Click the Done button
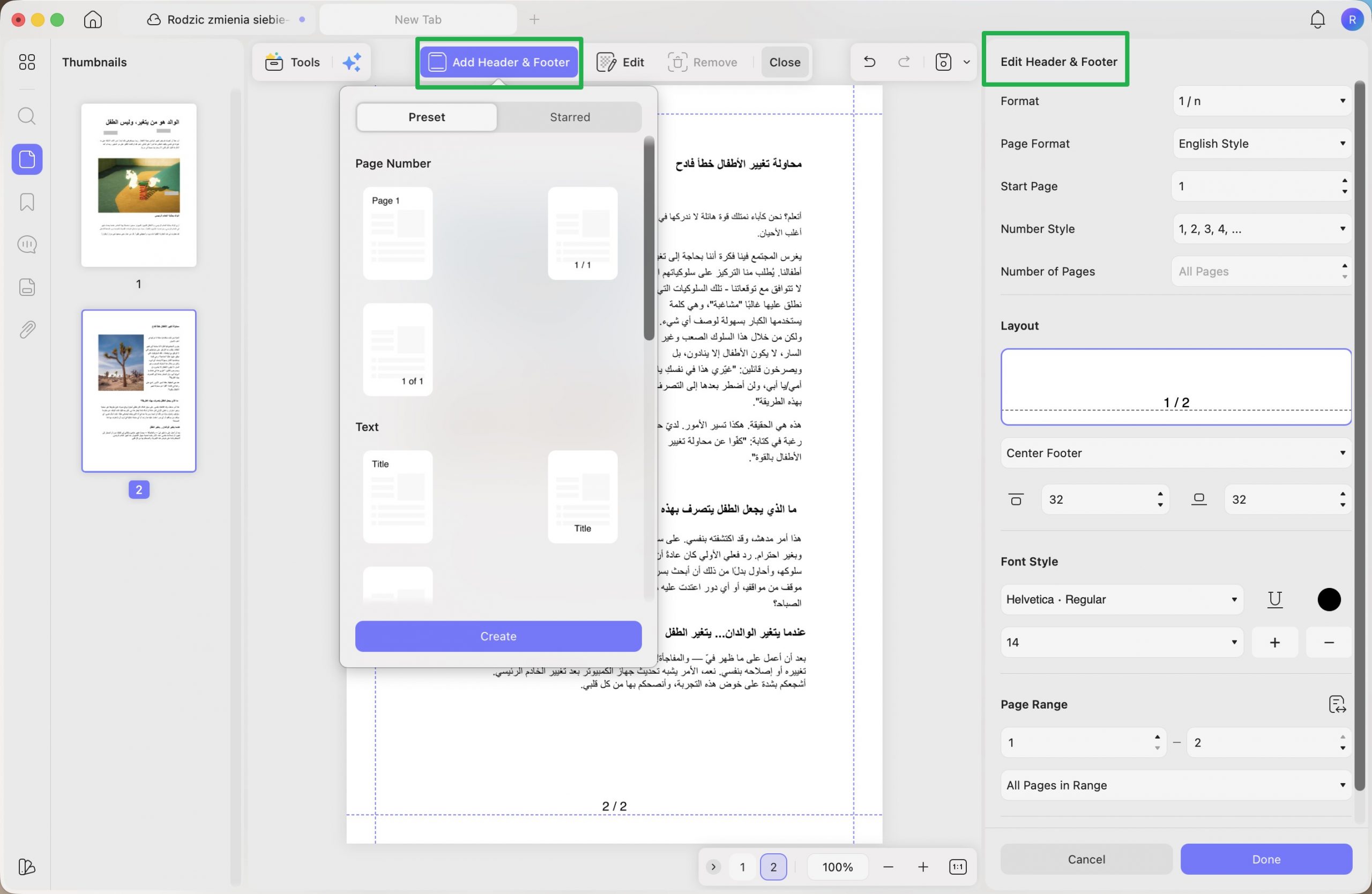 tap(1266, 859)
